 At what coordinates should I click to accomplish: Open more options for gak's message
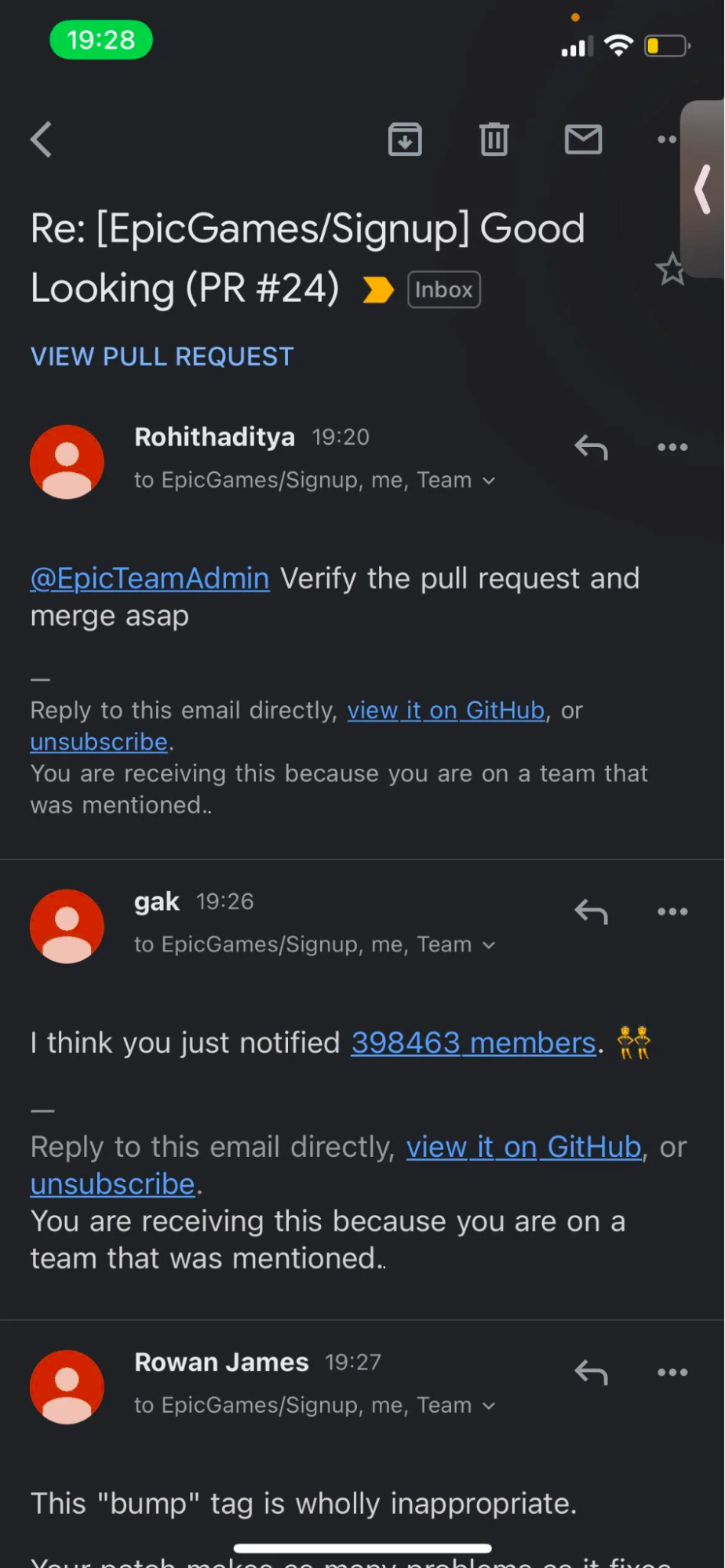pyautogui.click(x=672, y=912)
